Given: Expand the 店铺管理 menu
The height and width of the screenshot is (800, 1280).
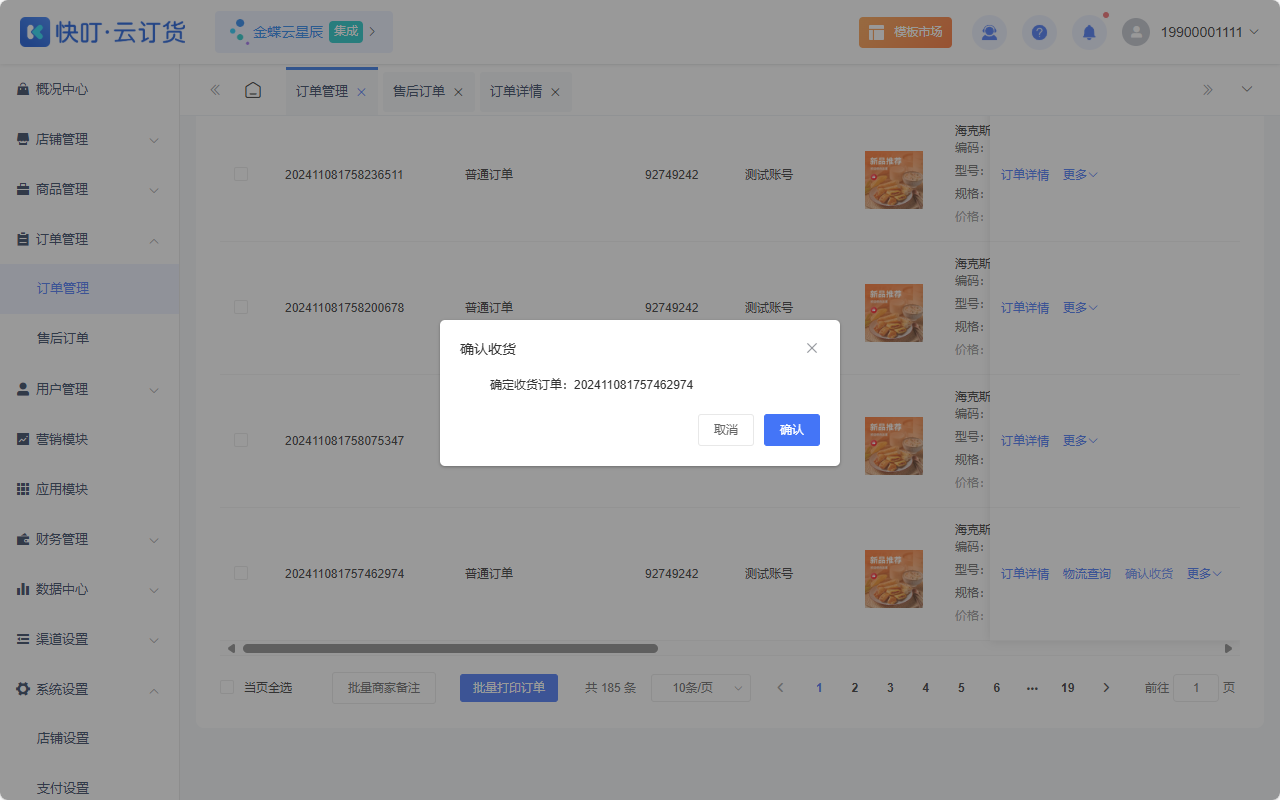Looking at the screenshot, I should click(89, 139).
